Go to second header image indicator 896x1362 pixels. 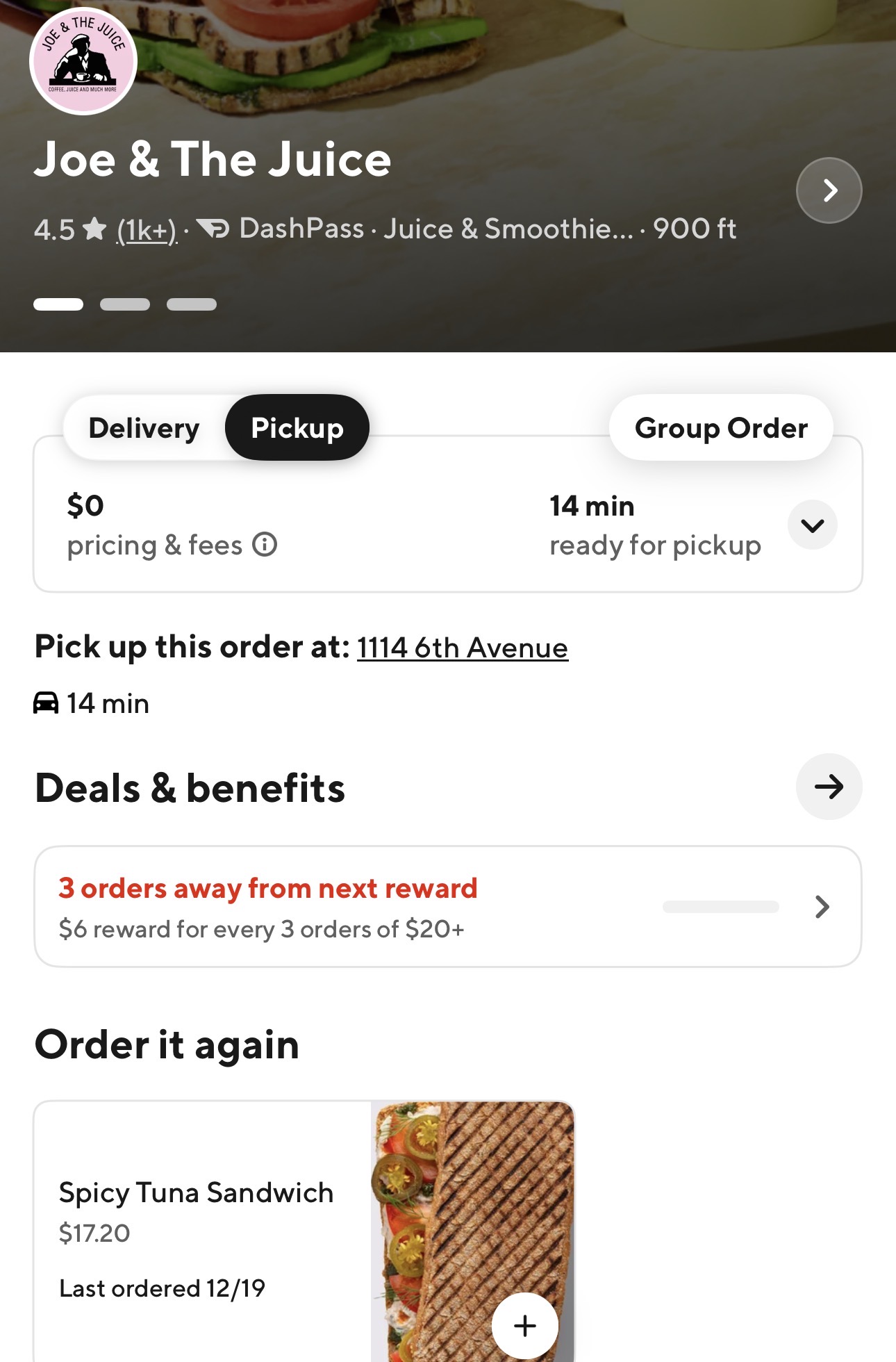(x=125, y=304)
